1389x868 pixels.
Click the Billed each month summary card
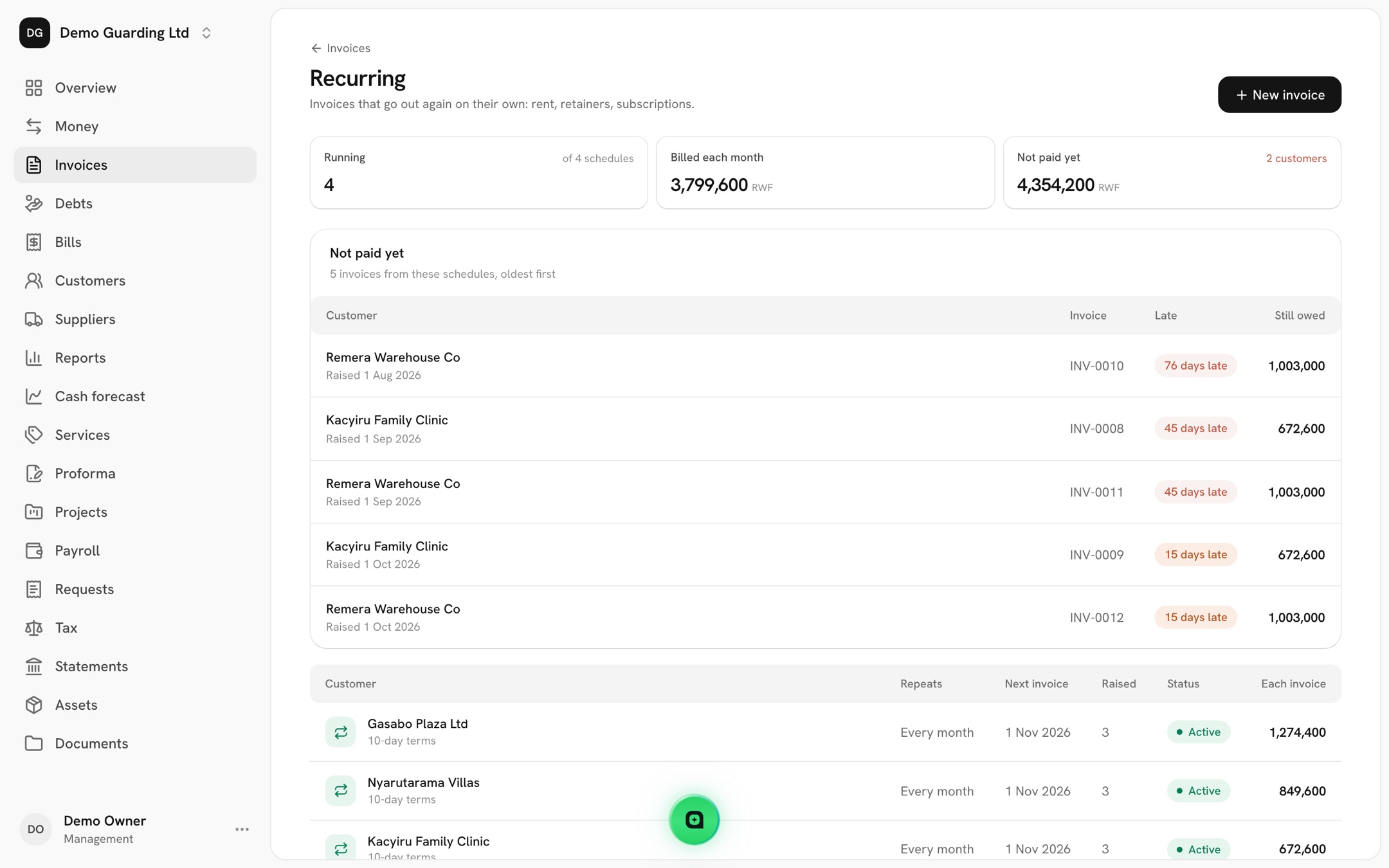(825, 172)
